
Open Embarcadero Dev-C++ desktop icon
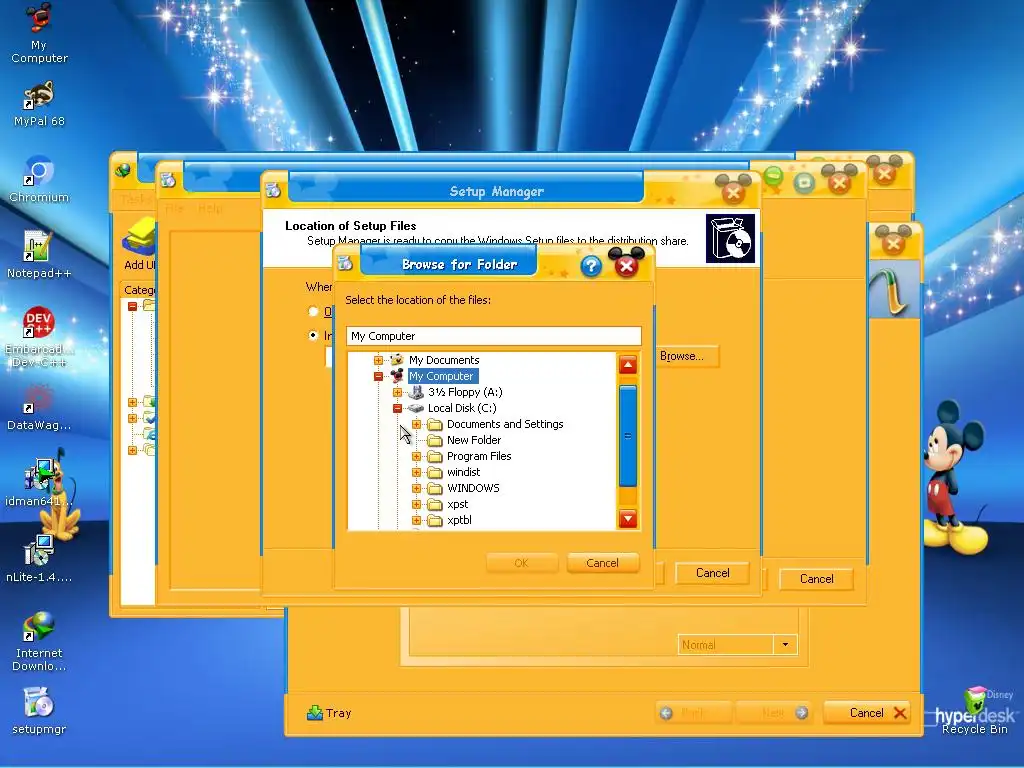click(39, 336)
